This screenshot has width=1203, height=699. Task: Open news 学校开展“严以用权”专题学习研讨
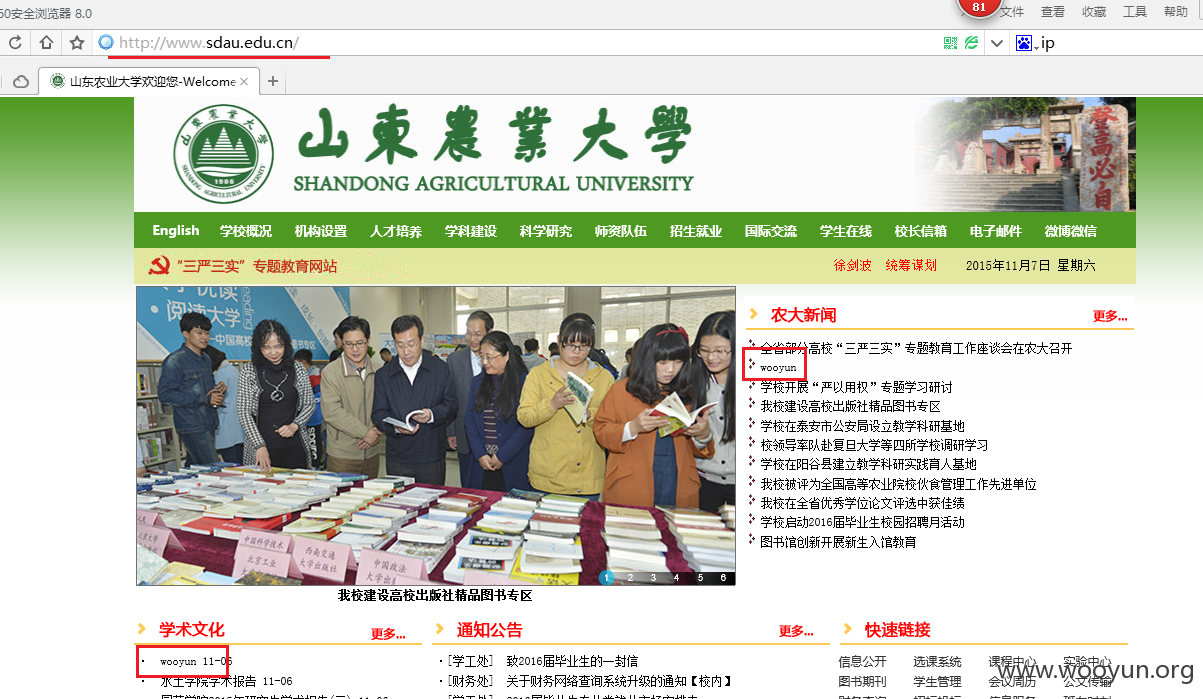pos(856,387)
